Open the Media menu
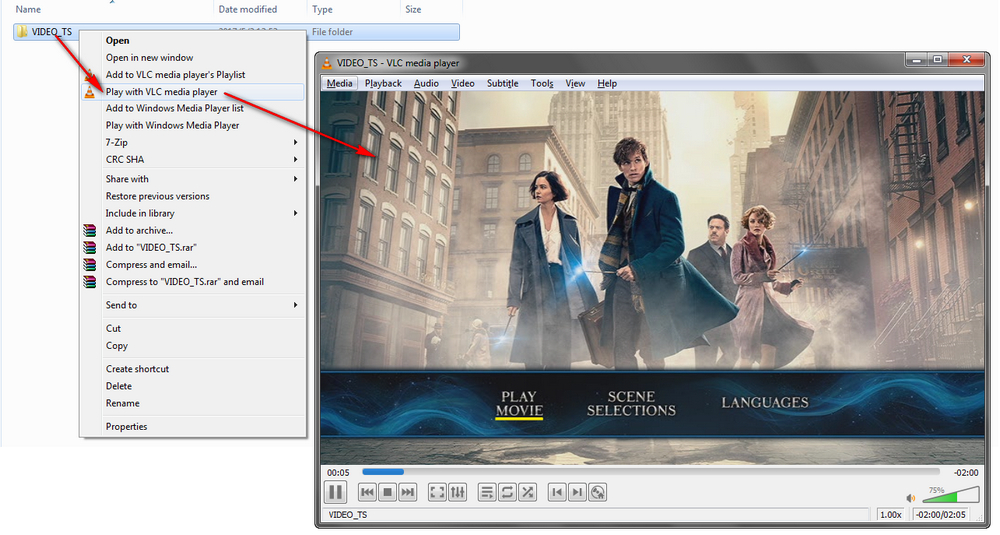The image size is (1000, 535). [x=339, y=84]
